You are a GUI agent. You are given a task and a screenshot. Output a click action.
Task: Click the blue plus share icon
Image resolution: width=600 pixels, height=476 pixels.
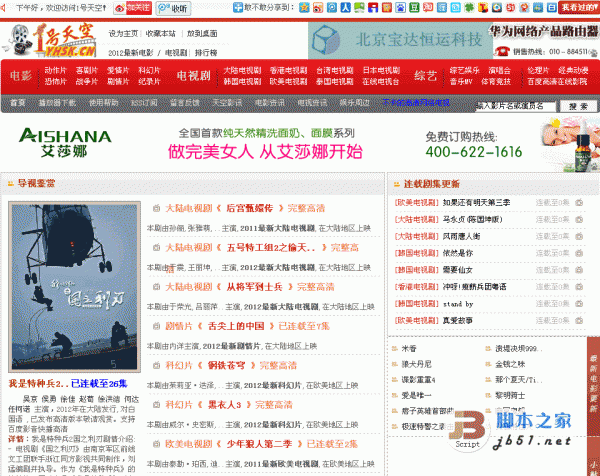click(238, 7)
